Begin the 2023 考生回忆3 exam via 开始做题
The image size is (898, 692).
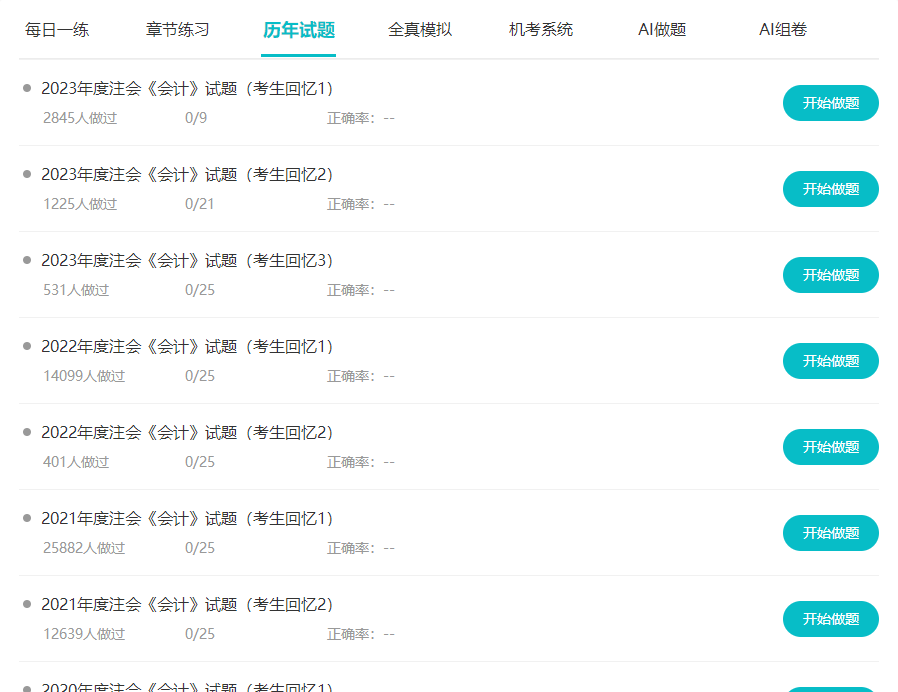[x=830, y=275]
